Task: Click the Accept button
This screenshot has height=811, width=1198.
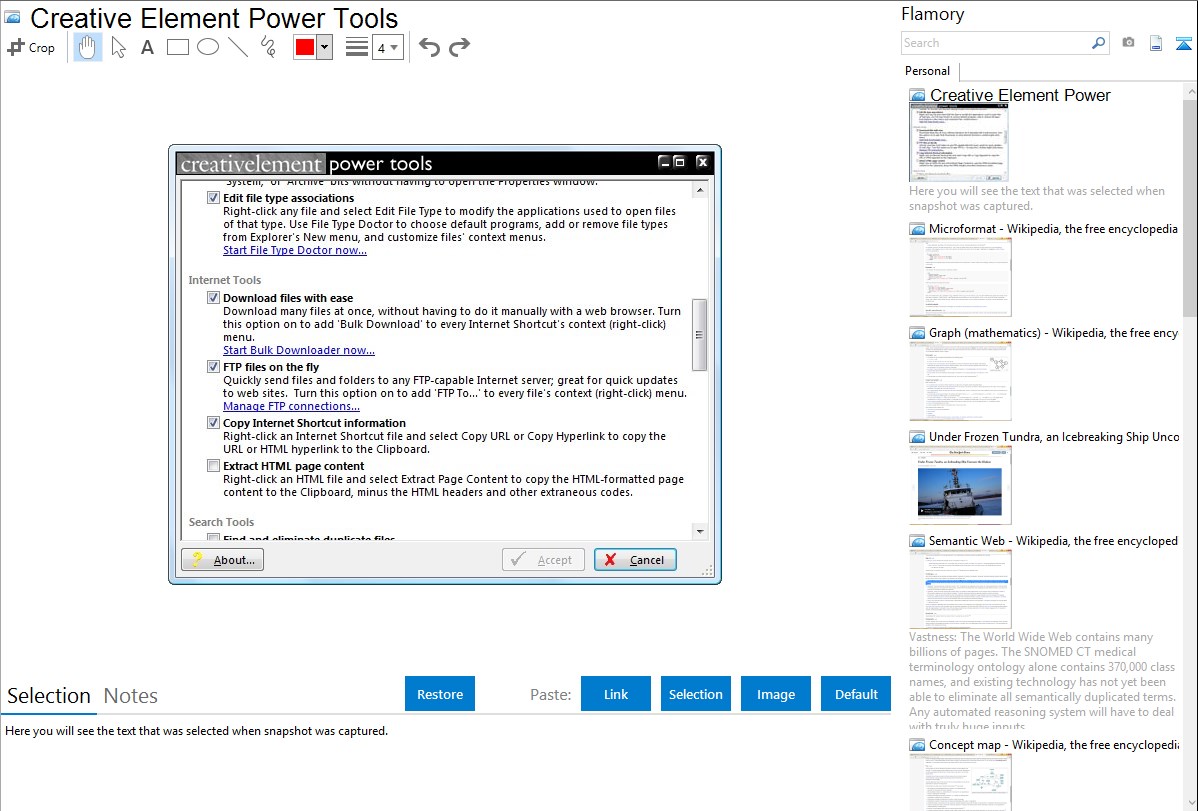Action: [x=543, y=560]
